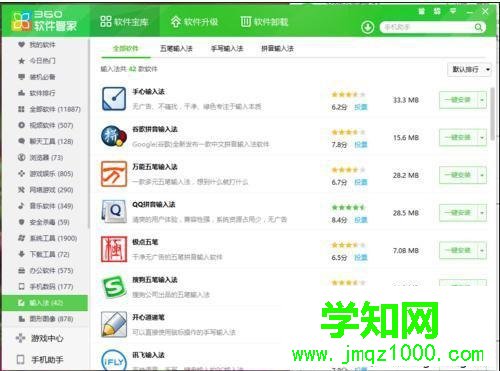Click the software list vertical scrollbar
The height and width of the screenshot is (371, 500).
pos(493,113)
